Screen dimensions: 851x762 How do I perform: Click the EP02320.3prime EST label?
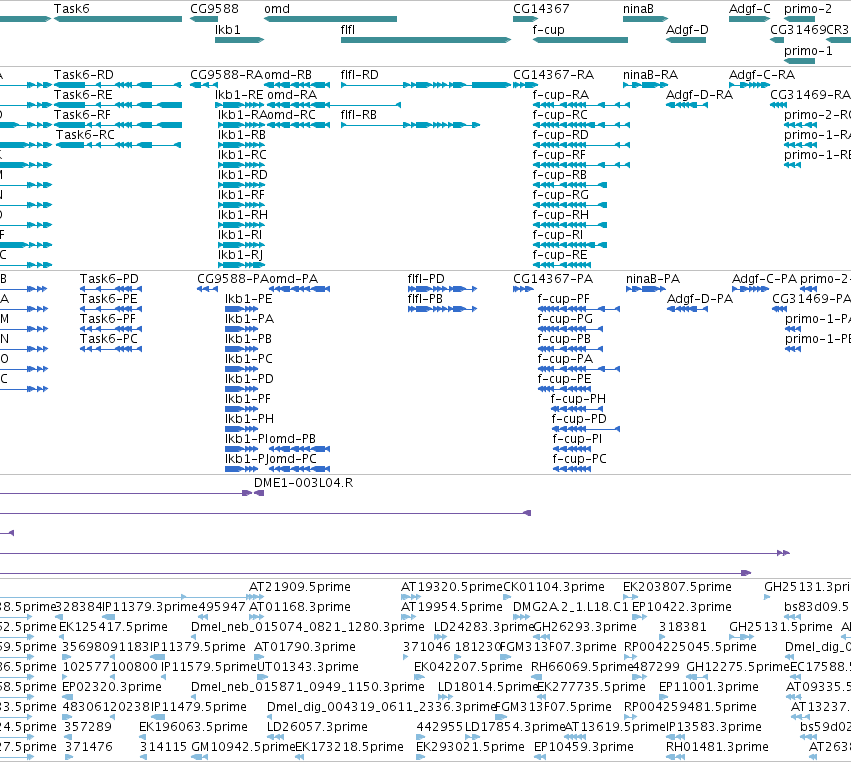coord(112,687)
